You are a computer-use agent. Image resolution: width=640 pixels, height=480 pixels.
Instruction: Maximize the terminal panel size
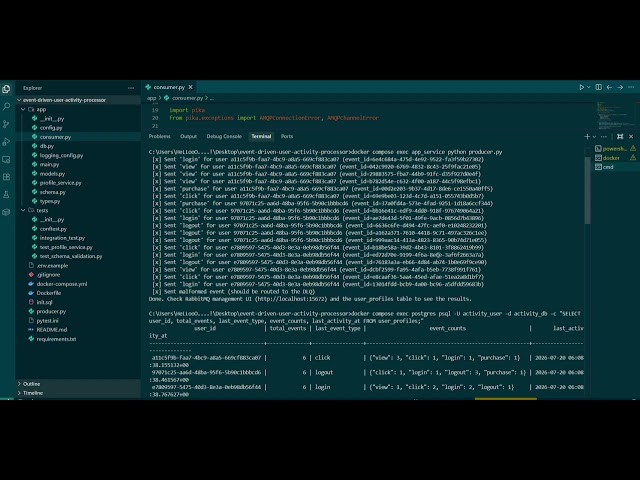620,136
